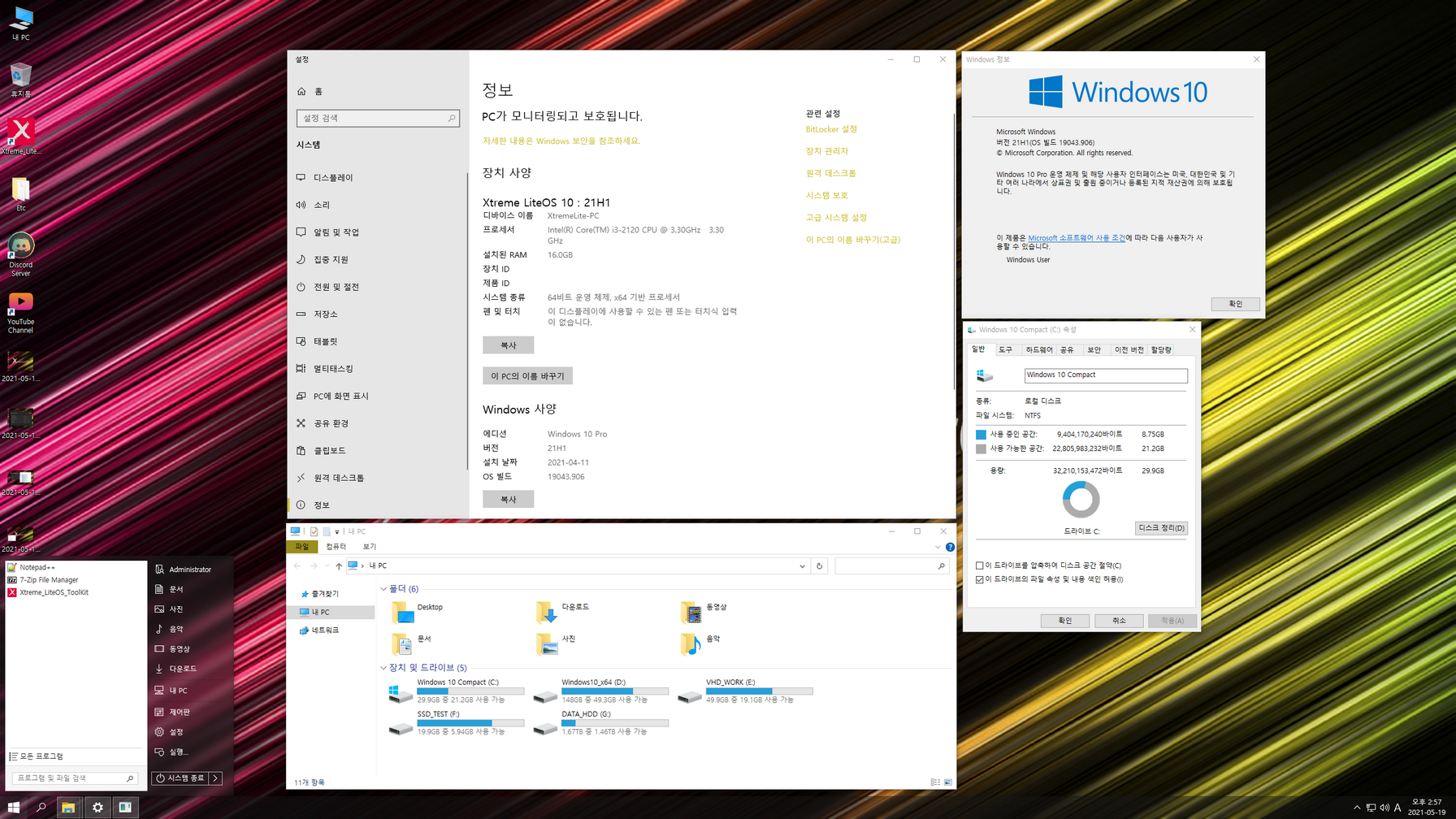1456x819 pixels.
Task: Open the Explorer address bar dropdown
Action: point(802,565)
